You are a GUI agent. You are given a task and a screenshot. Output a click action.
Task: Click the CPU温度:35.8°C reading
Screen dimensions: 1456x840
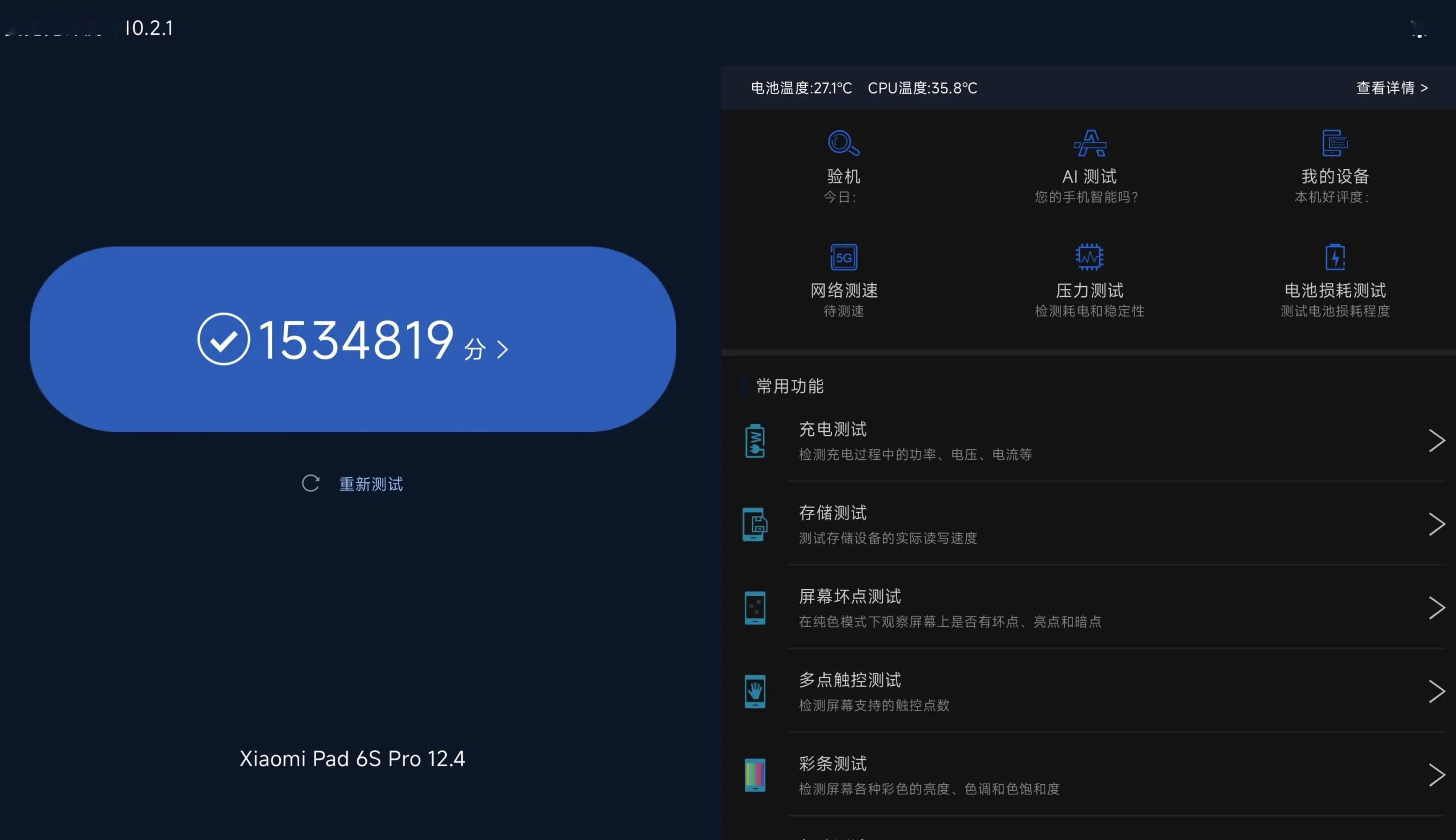click(922, 88)
